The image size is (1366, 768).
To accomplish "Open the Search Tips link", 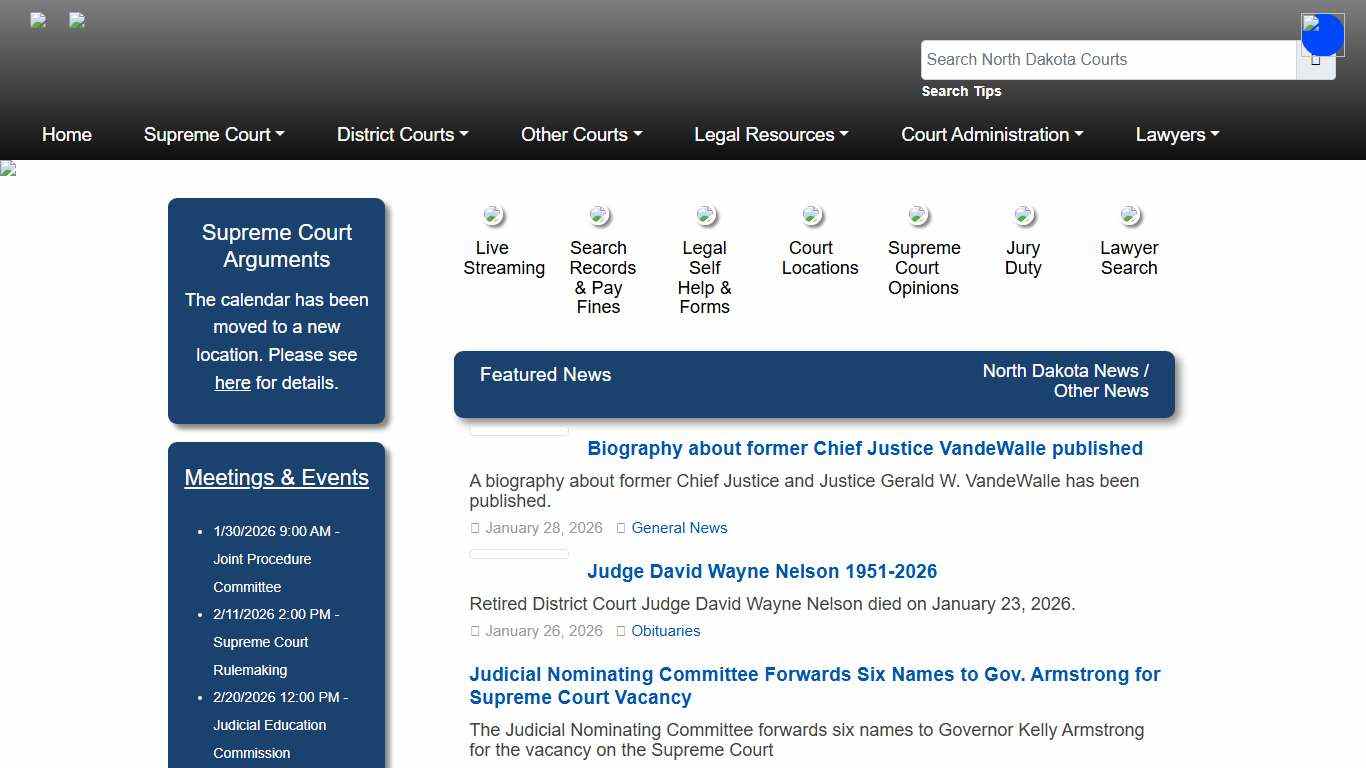I will [960, 91].
